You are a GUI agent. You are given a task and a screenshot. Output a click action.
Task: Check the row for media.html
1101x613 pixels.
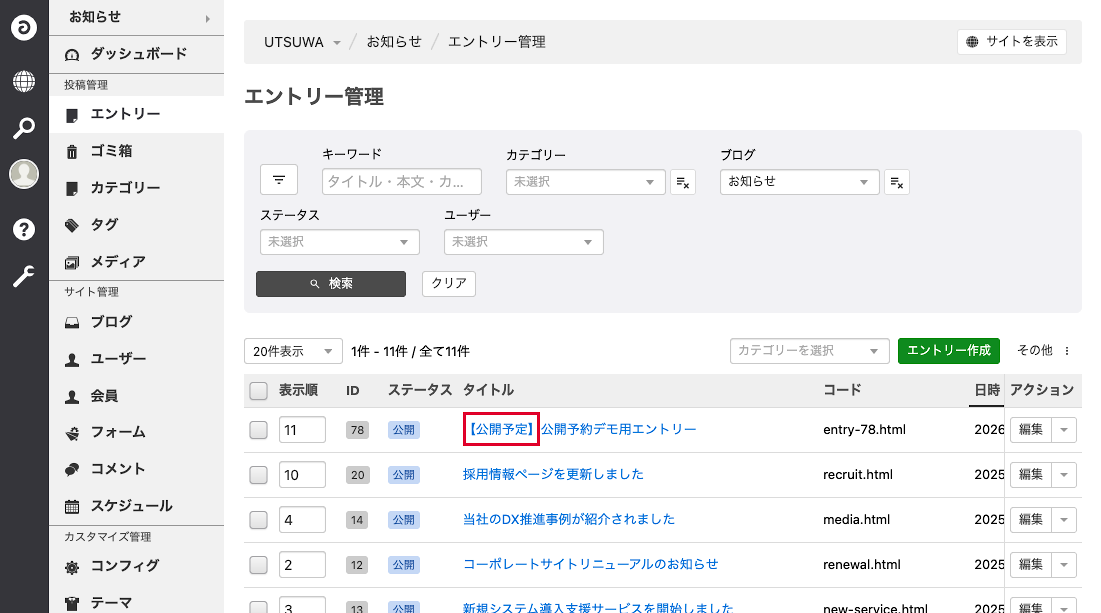click(258, 520)
